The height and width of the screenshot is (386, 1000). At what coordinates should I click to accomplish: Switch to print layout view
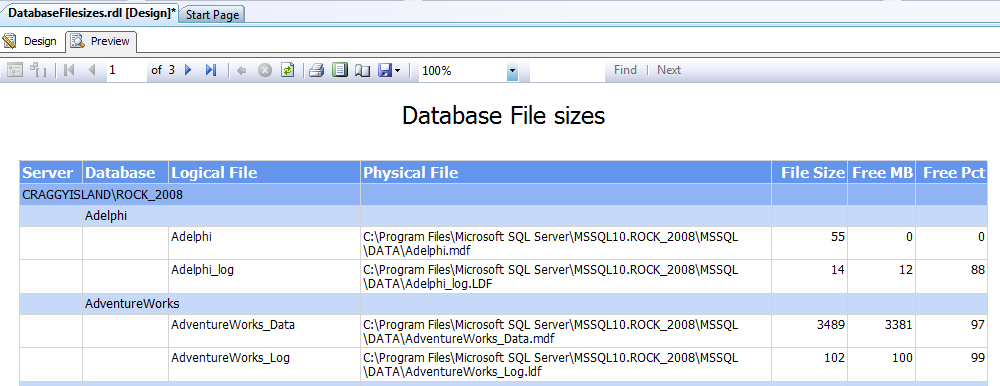tap(340, 70)
